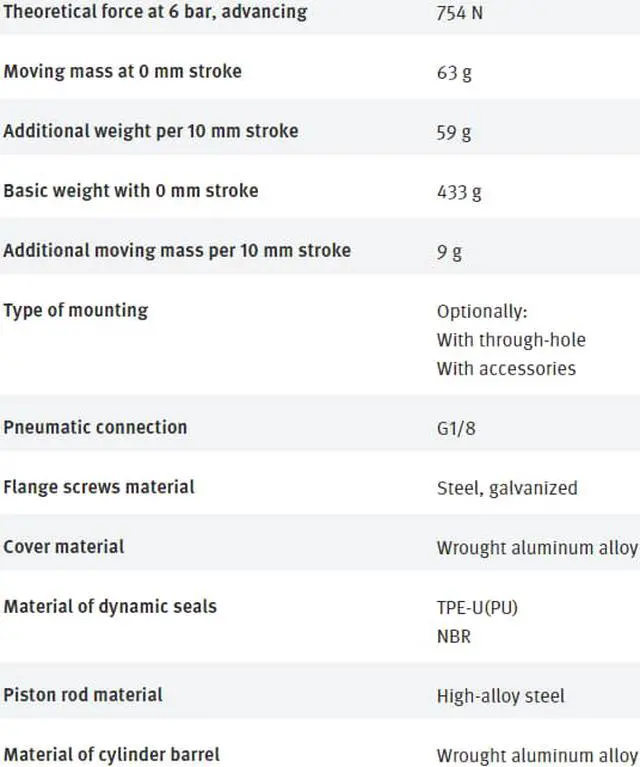Screen dimensions: 640x767
Task: Select the "Steel, galvanized" value
Action: click(507, 488)
